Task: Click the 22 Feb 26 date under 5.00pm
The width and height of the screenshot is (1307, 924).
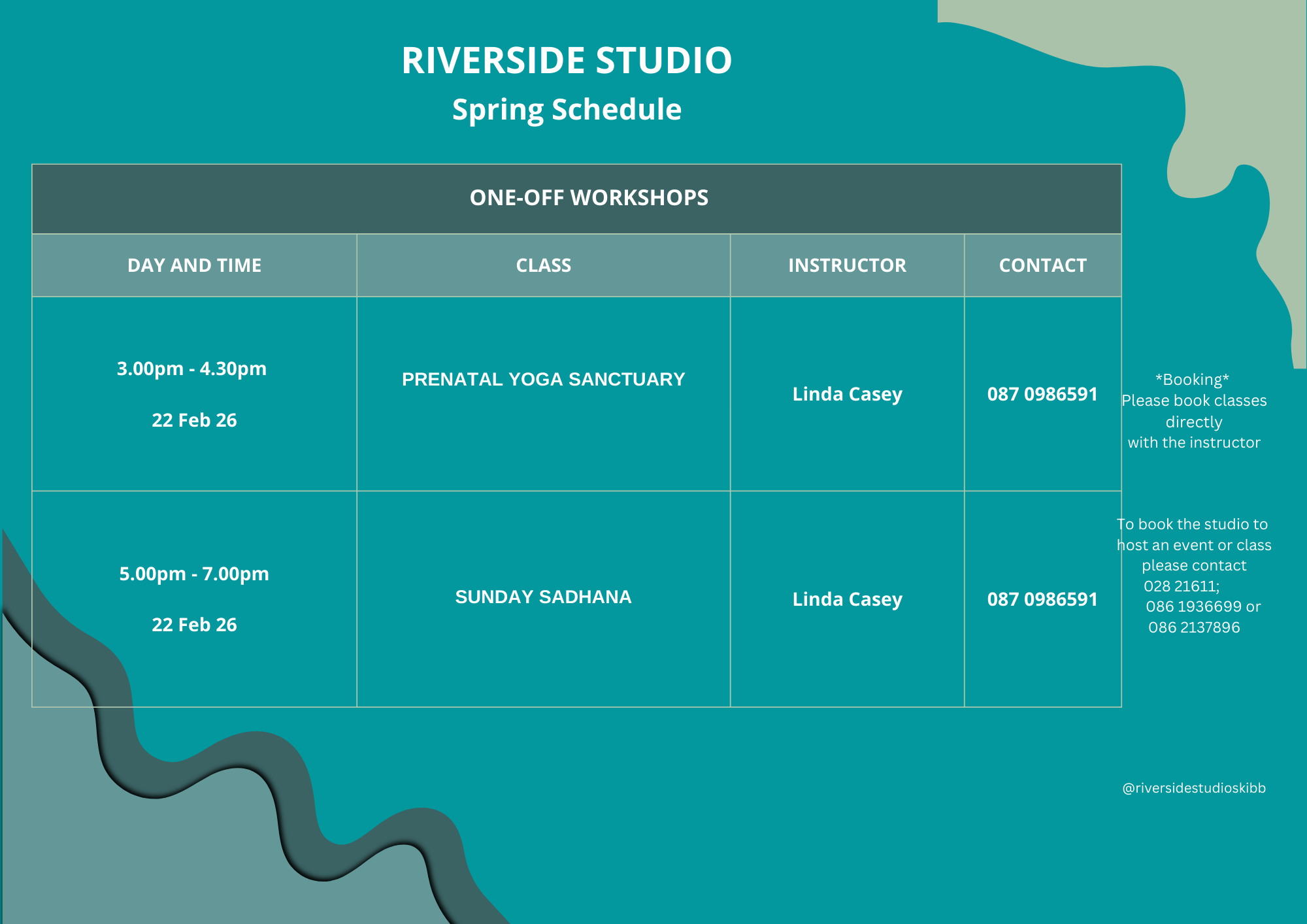Action: (194, 625)
